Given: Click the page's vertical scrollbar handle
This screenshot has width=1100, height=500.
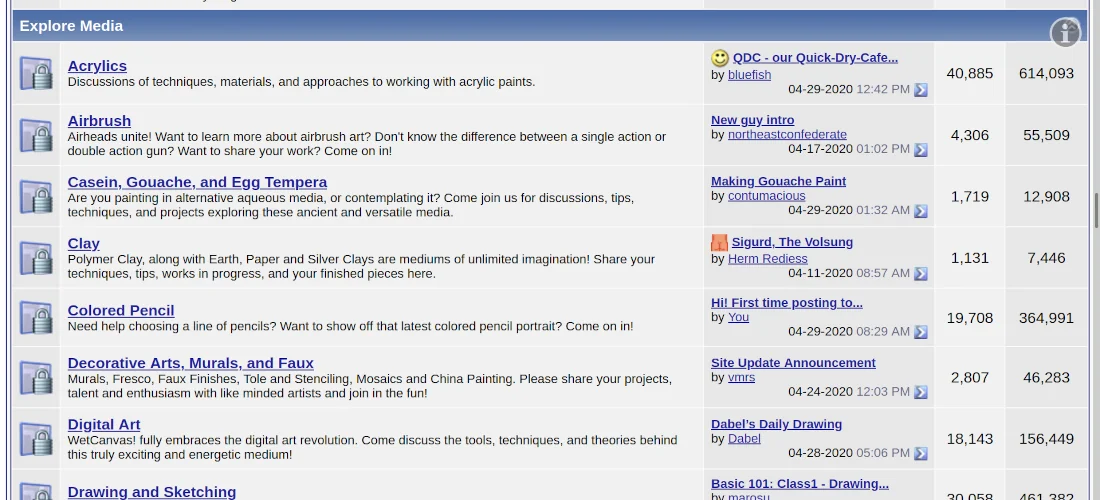Looking at the screenshot, I should coord(1096,210).
